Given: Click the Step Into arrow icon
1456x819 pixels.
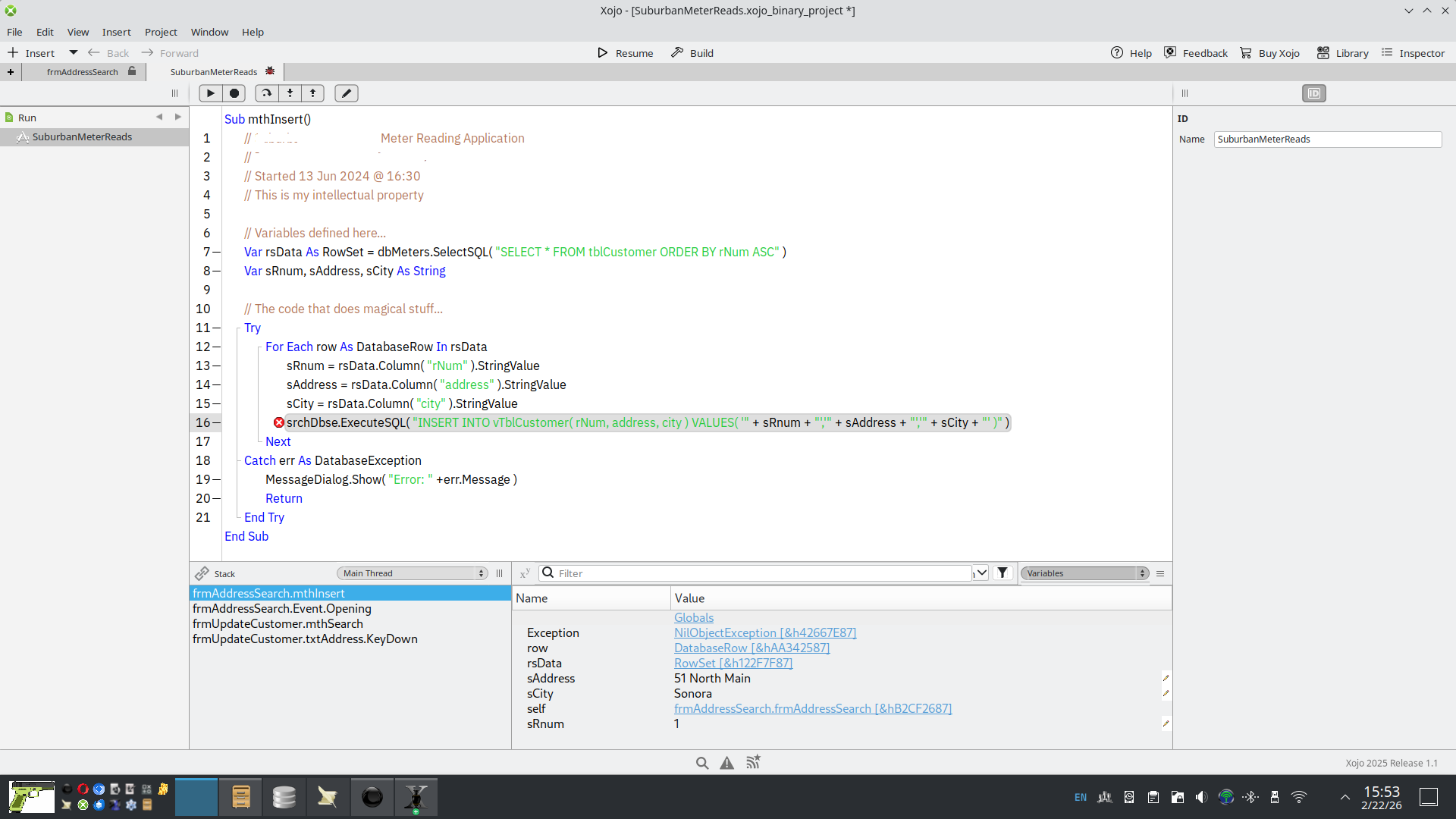Looking at the screenshot, I should click(x=290, y=93).
